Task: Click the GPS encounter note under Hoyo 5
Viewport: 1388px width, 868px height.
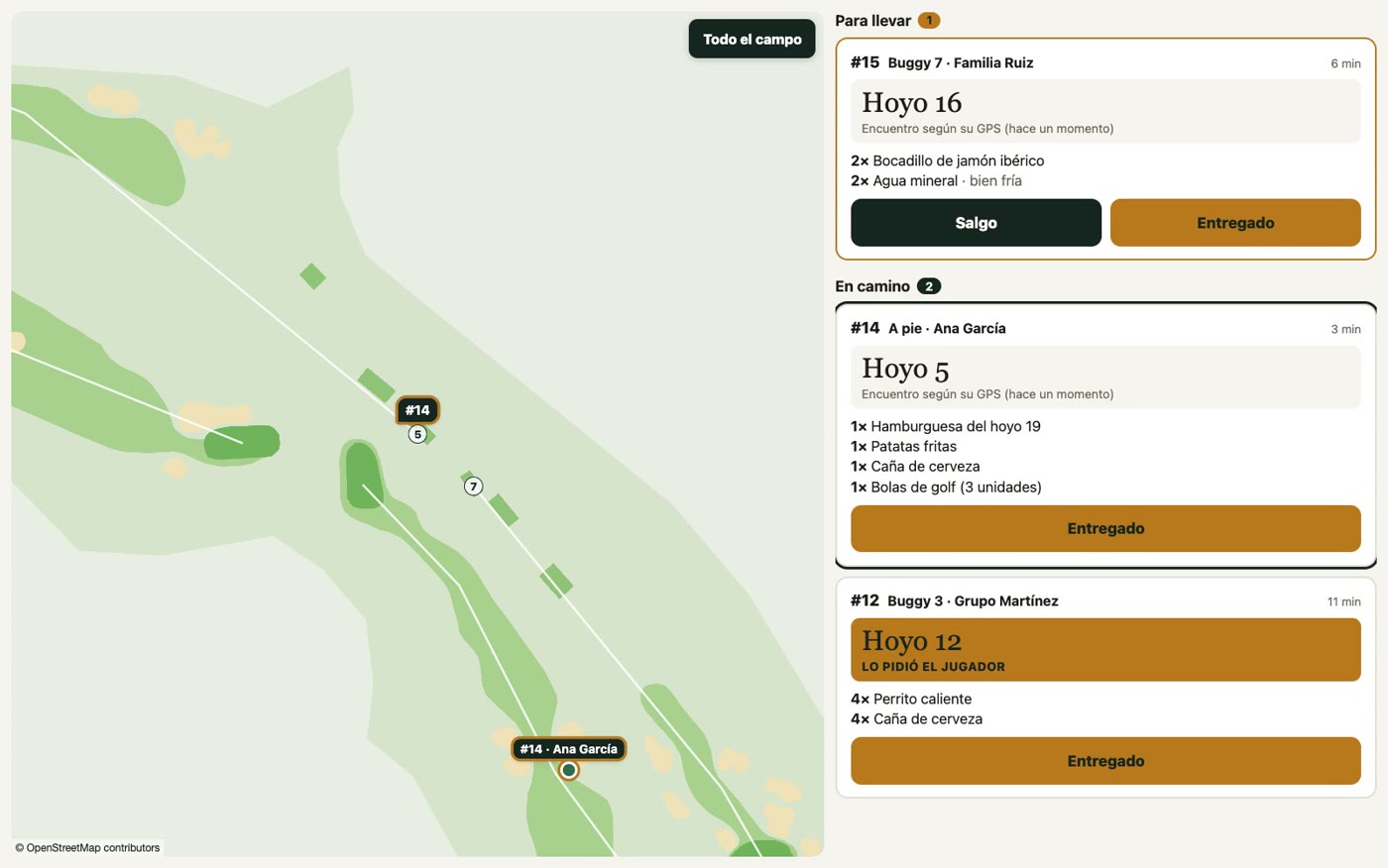Action: click(987, 394)
